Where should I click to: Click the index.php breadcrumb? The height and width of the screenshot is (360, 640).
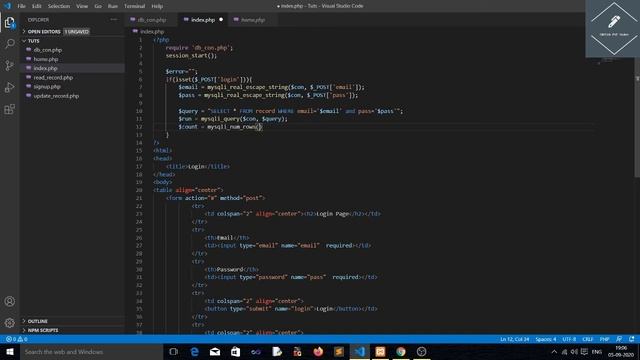[152, 31]
